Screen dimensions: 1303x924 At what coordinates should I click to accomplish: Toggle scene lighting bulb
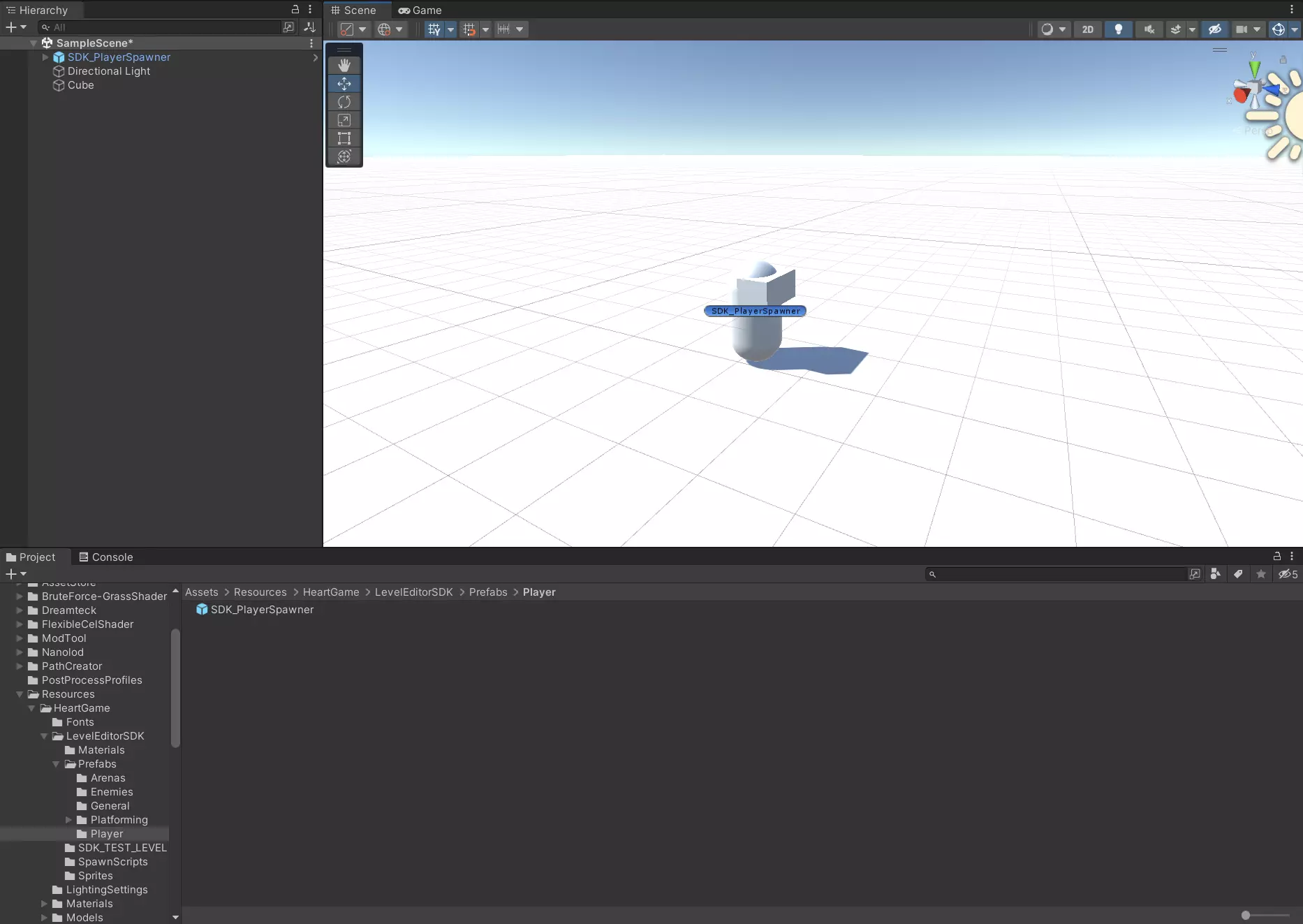point(1119,29)
